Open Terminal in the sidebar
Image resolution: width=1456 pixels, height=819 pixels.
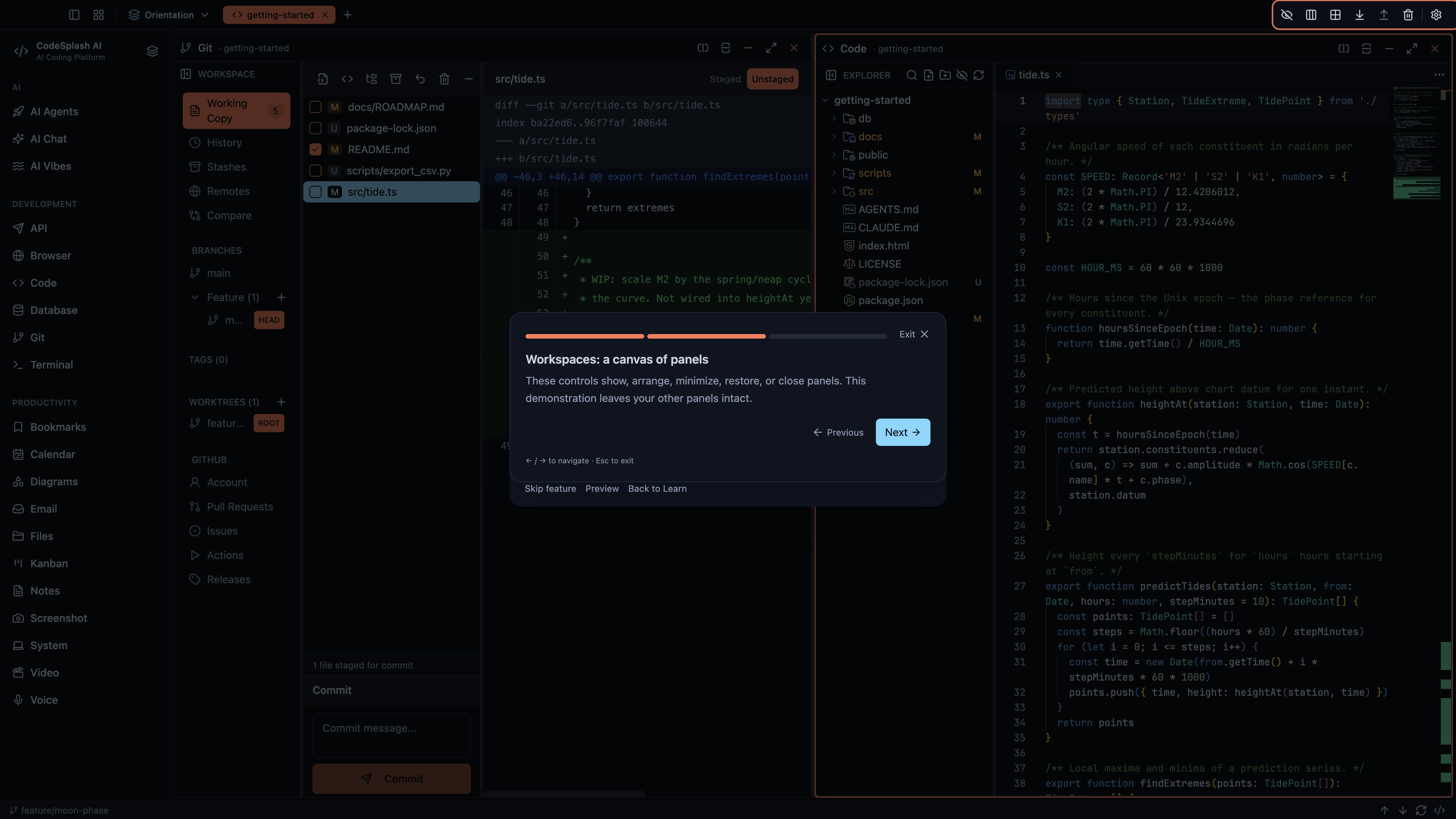coord(52,364)
